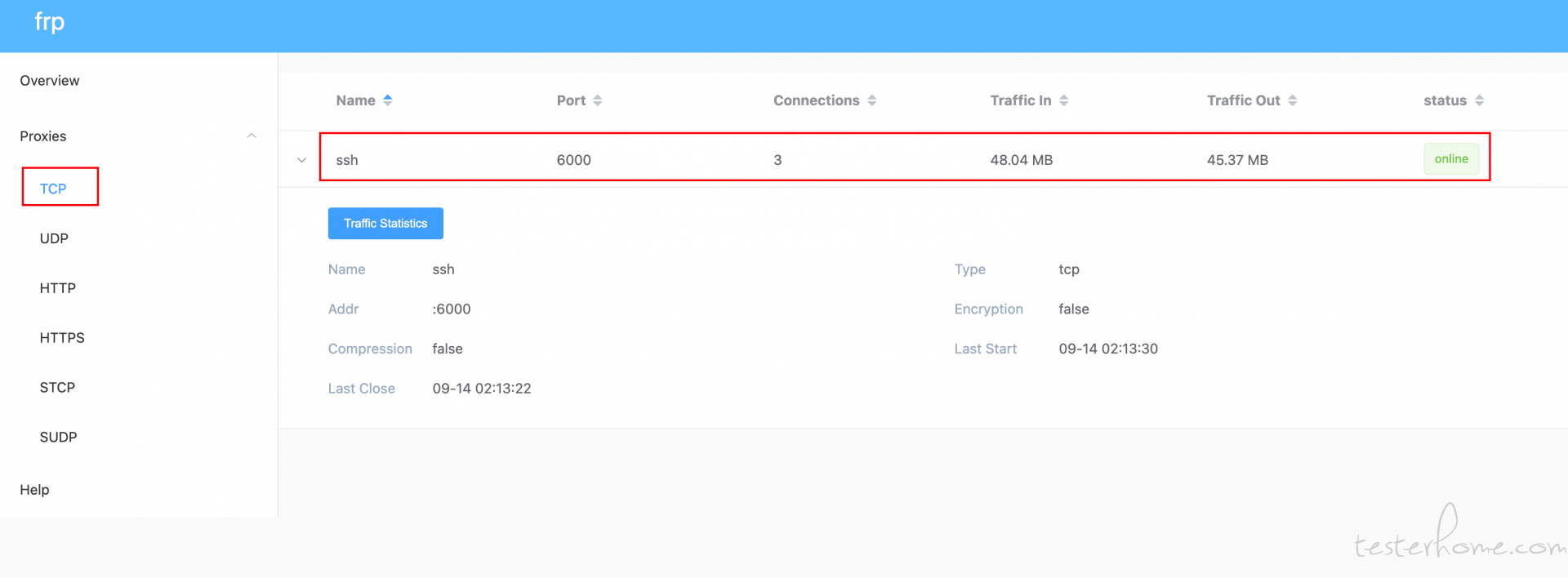The width and height of the screenshot is (1568, 578).
Task: Select the Type value tcp
Action: (1069, 269)
